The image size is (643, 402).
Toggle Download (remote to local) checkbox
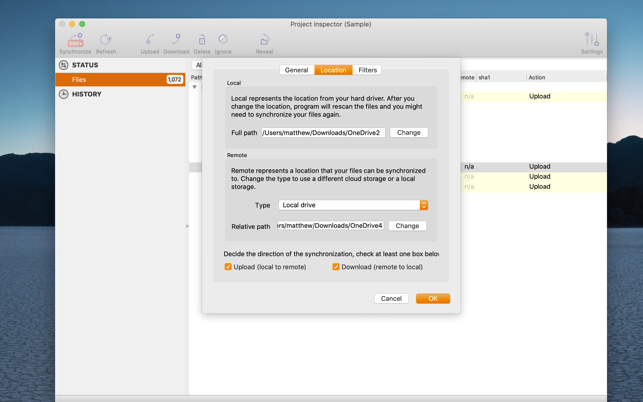pyautogui.click(x=336, y=267)
